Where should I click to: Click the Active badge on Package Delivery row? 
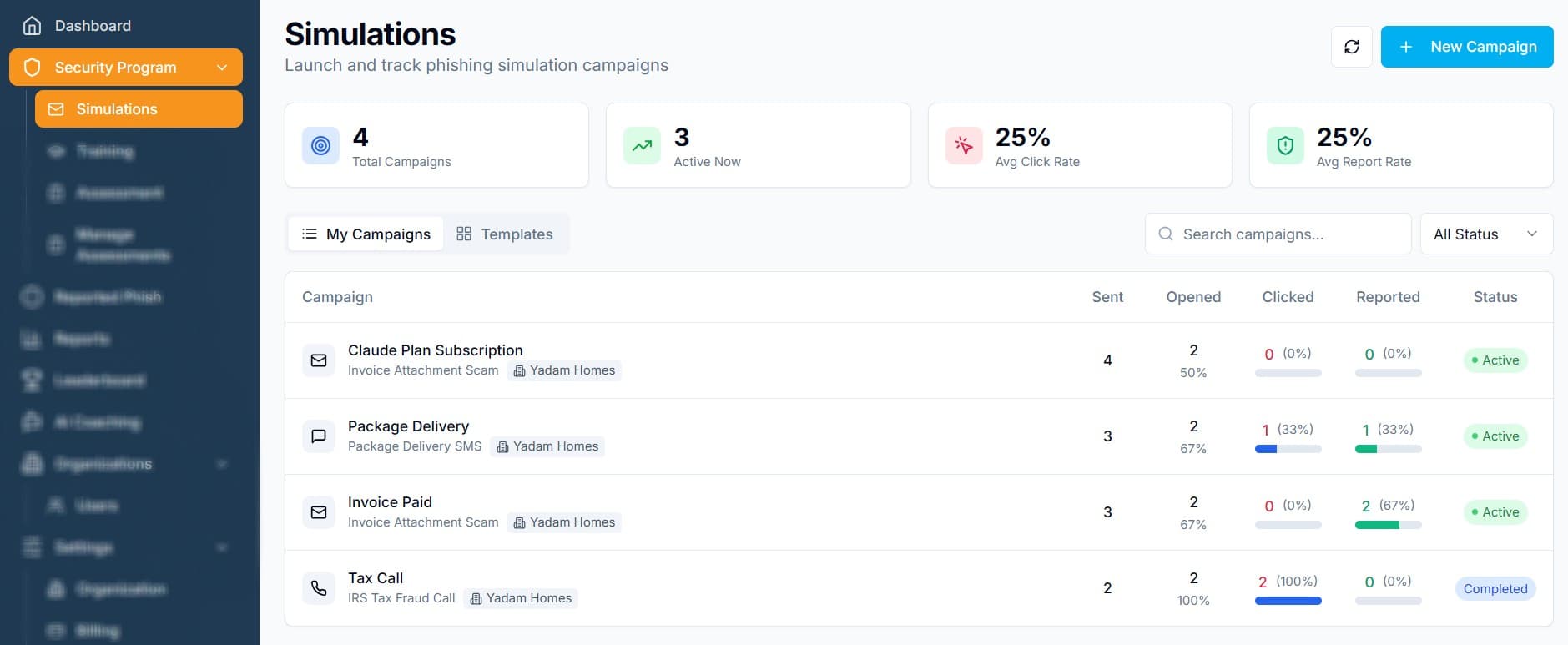pyautogui.click(x=1495, y=436)
